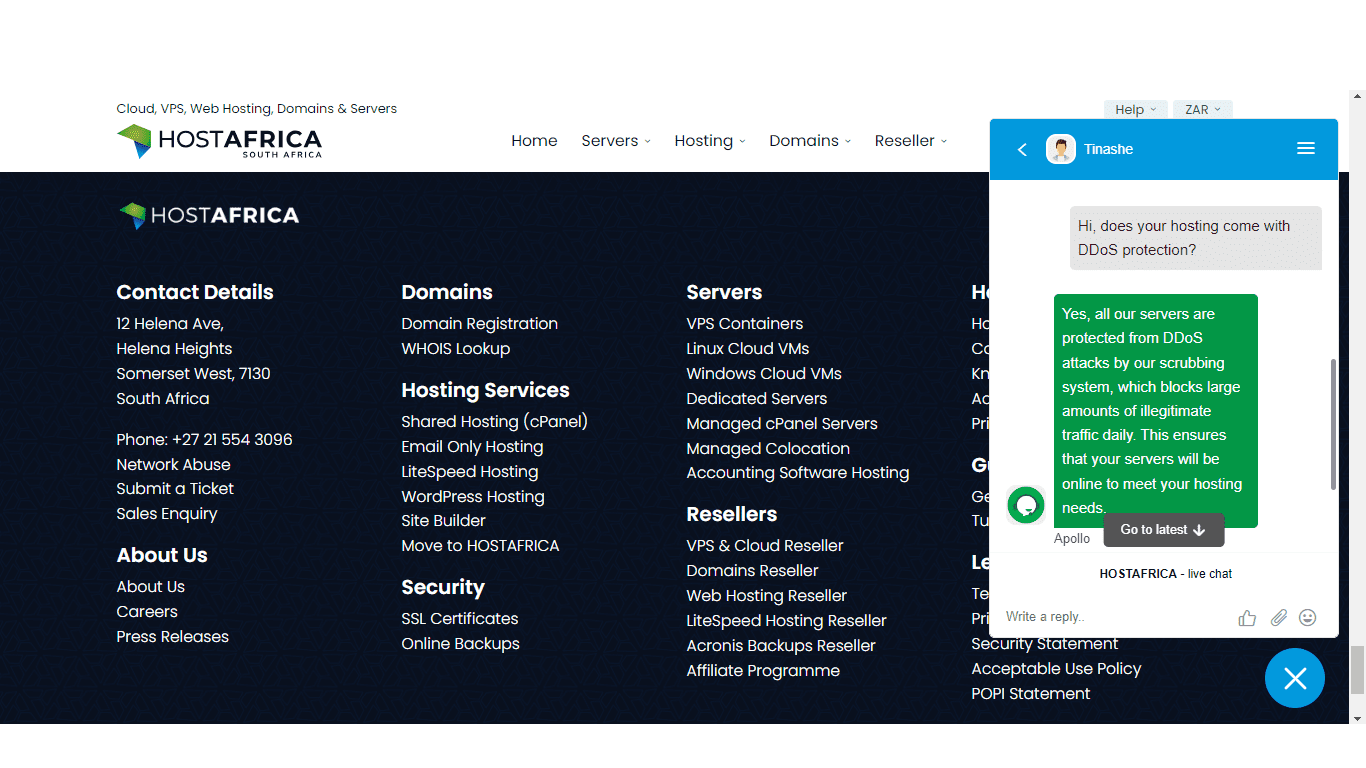The image size is (1366, 768).
Task: Open Submit a Ticket link
Action: click(x=174, y=489)
